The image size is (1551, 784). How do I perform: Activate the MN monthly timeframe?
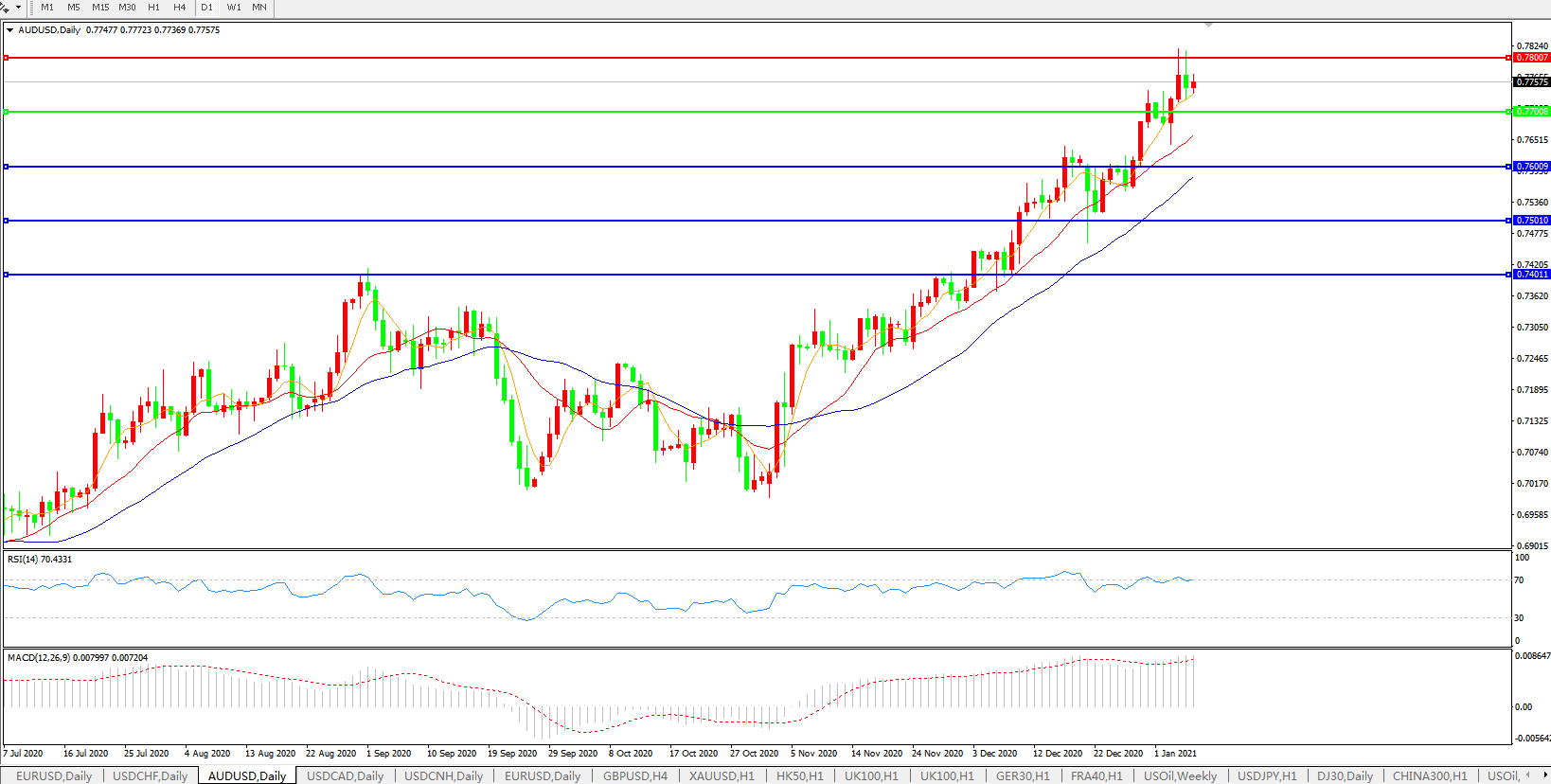pos(259,8)
